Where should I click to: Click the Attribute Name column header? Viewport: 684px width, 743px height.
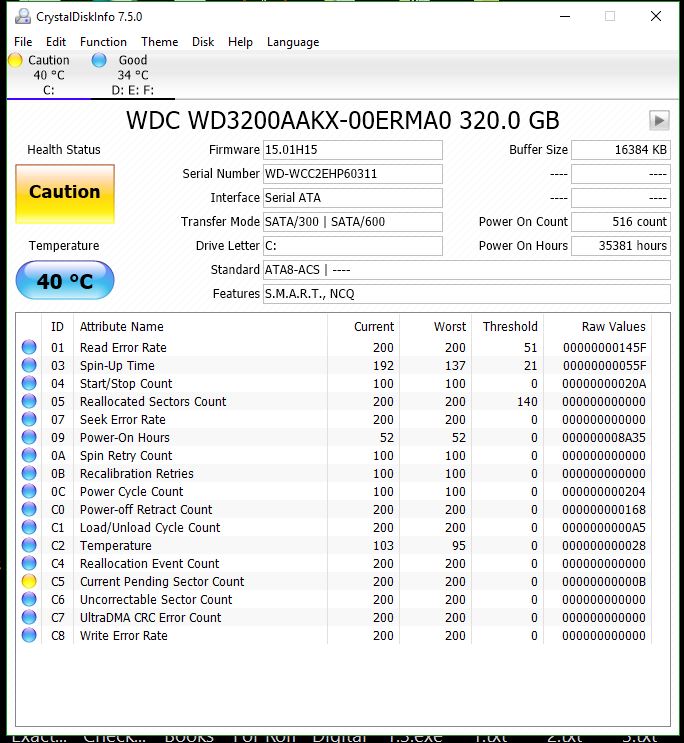(x=200, y=326)
